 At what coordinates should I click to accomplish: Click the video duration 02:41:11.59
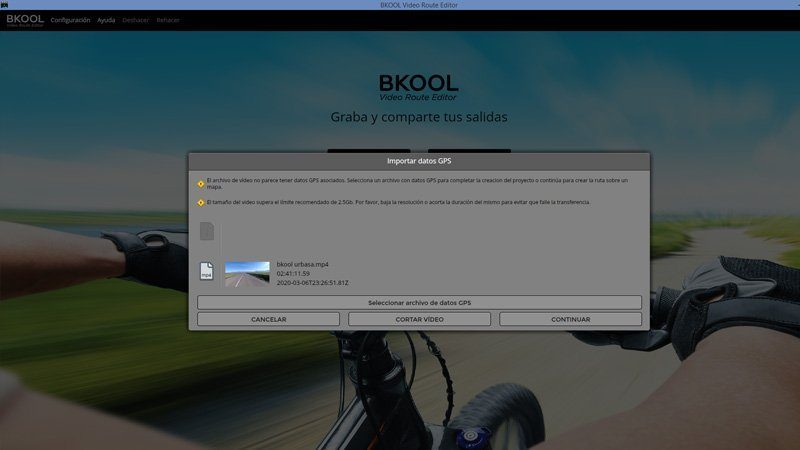(x=293, y=273)
